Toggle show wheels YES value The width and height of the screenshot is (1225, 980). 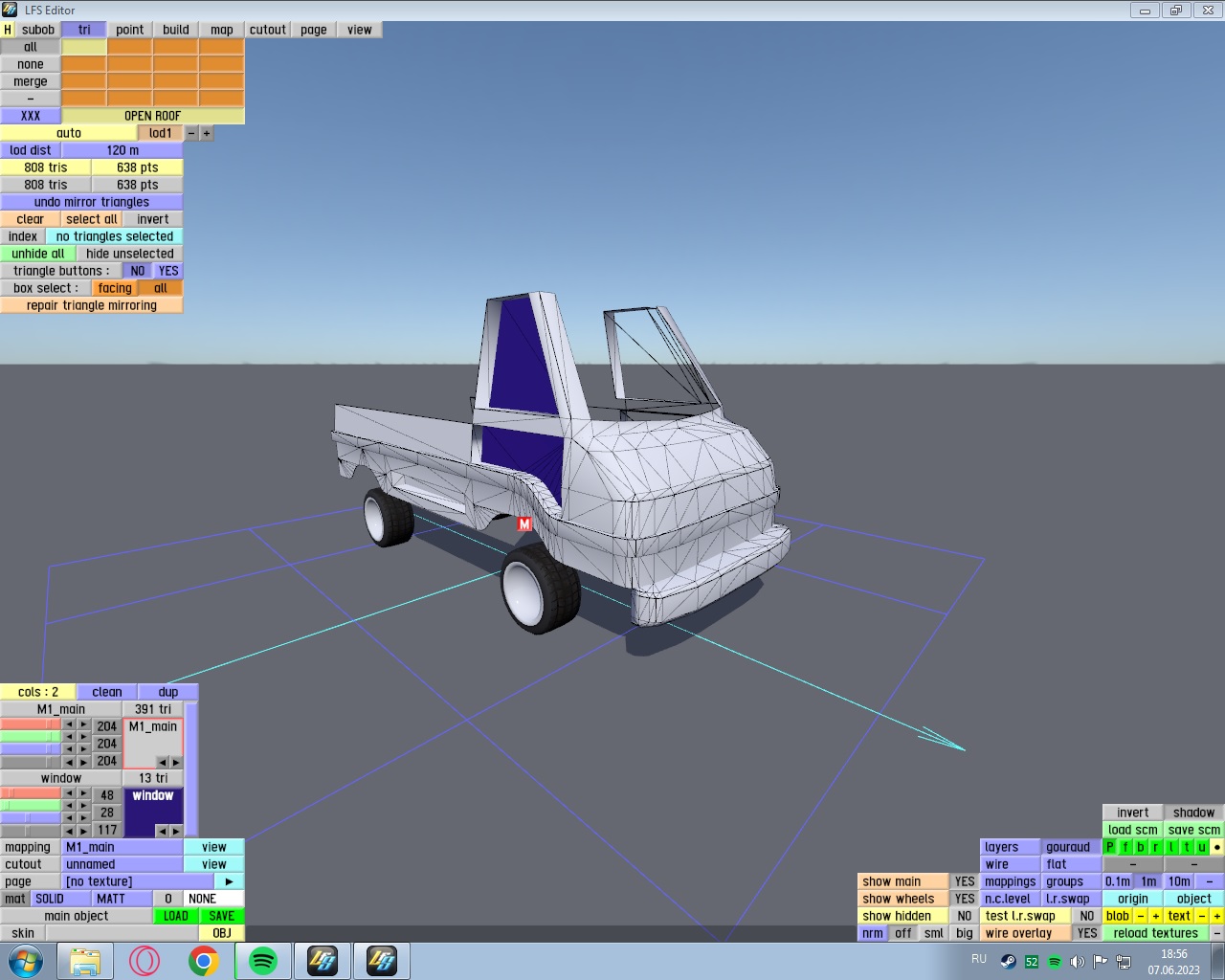[x=965, y=899]
